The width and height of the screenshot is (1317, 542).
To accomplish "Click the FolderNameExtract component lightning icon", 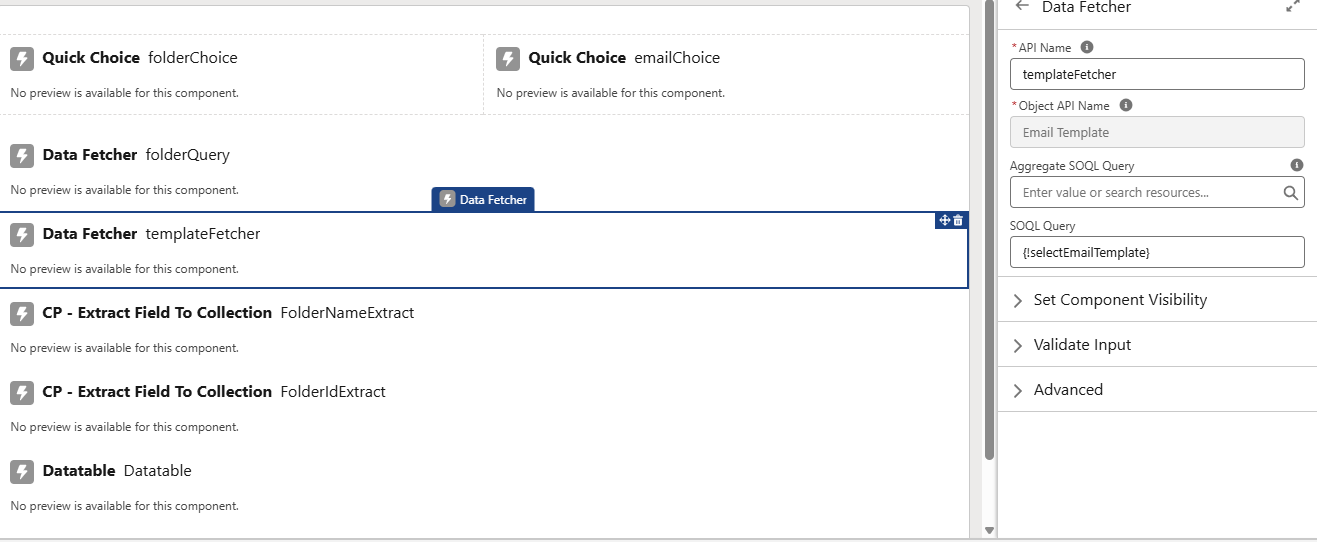I will click(22, 314).
